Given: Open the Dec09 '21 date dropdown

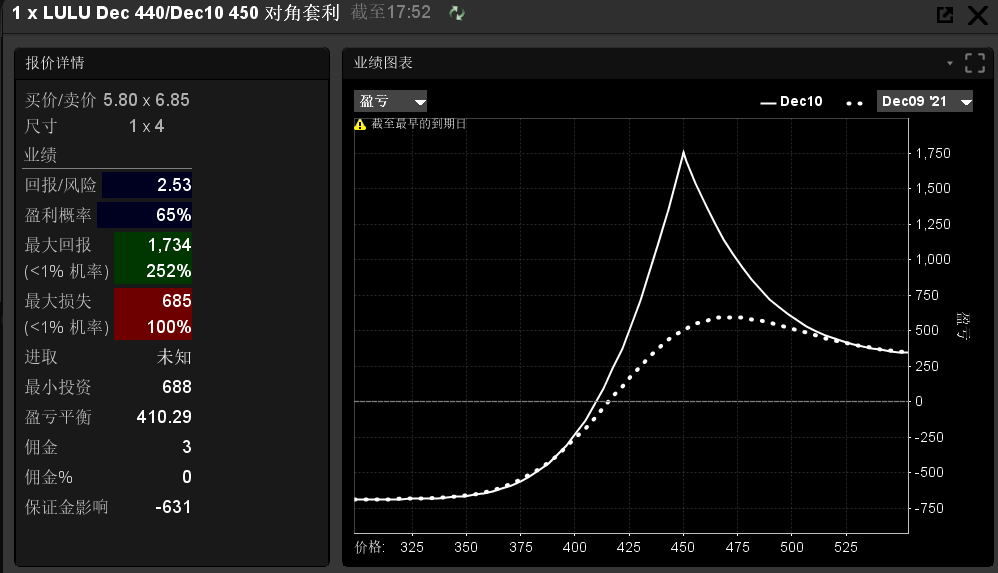Looking at the screenshot, I should click(x=925, y=101).
